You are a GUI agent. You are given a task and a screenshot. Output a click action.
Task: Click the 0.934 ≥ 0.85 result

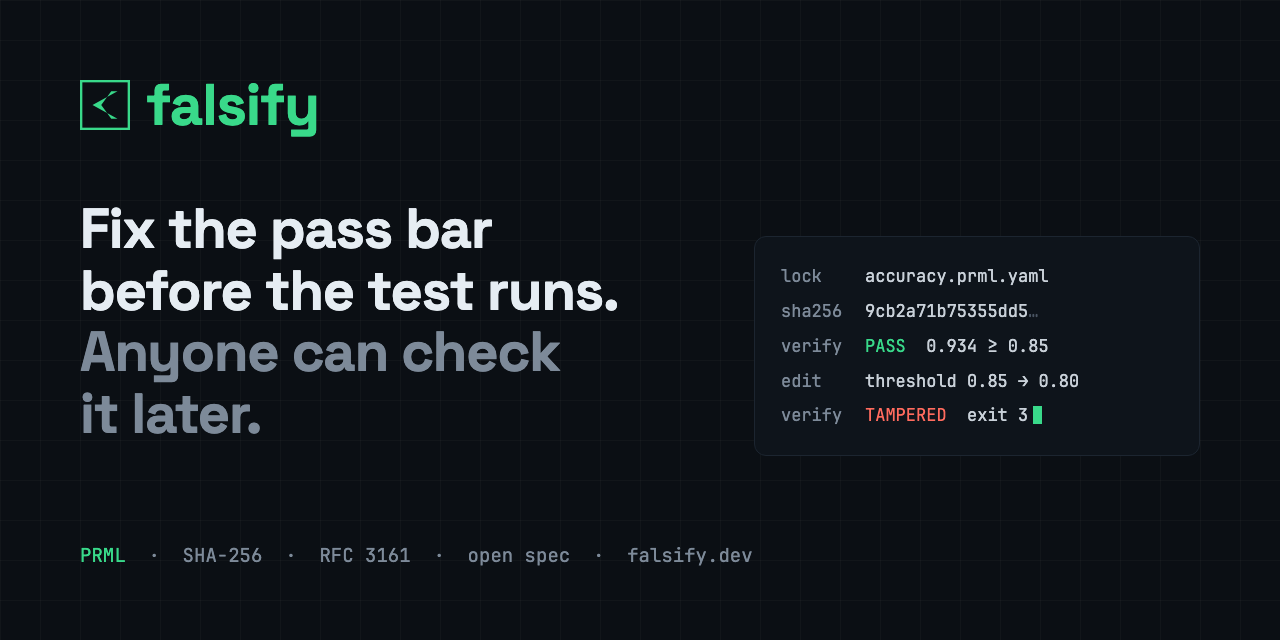(x=987, y=346)
